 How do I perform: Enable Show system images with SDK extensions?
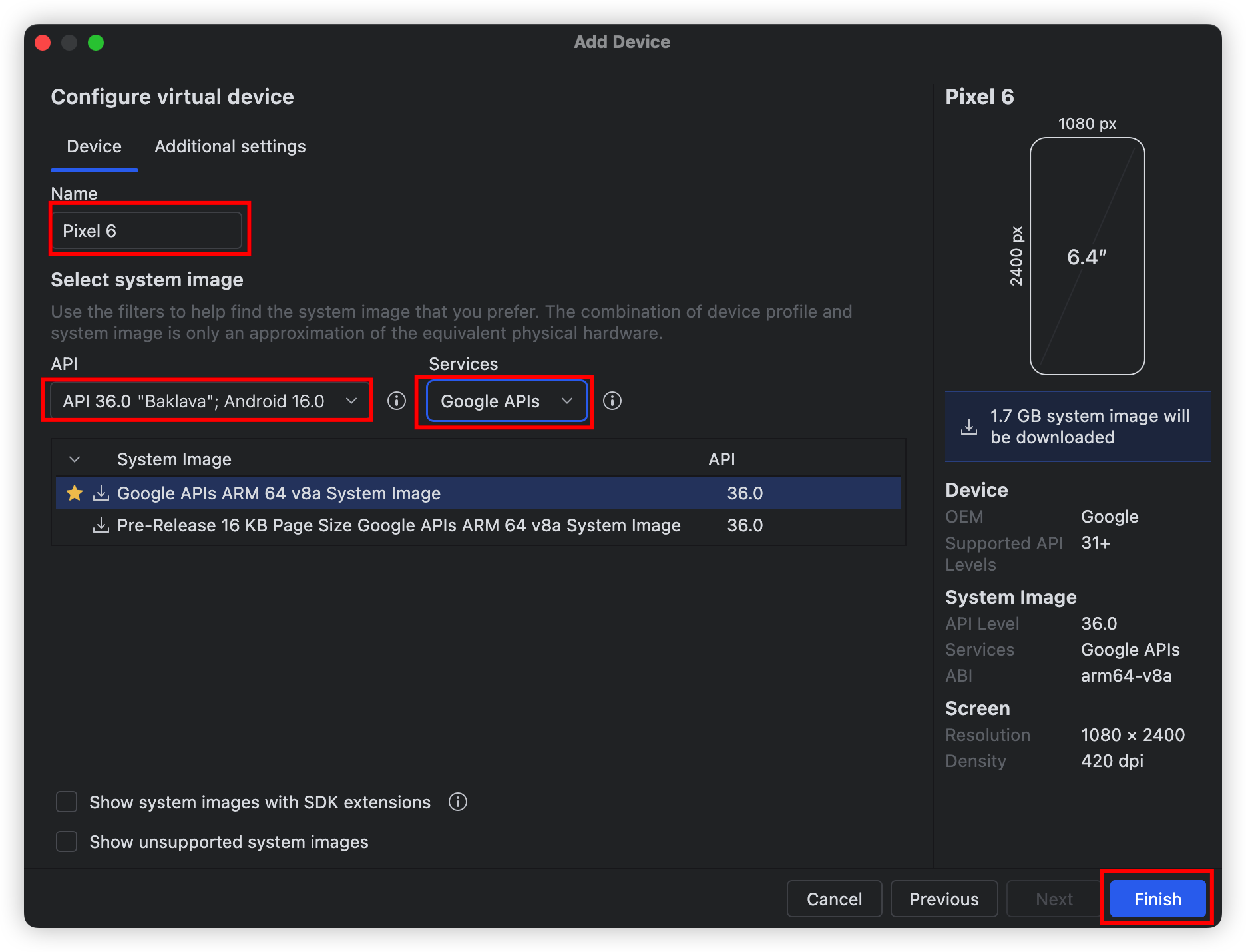(67, 802)
